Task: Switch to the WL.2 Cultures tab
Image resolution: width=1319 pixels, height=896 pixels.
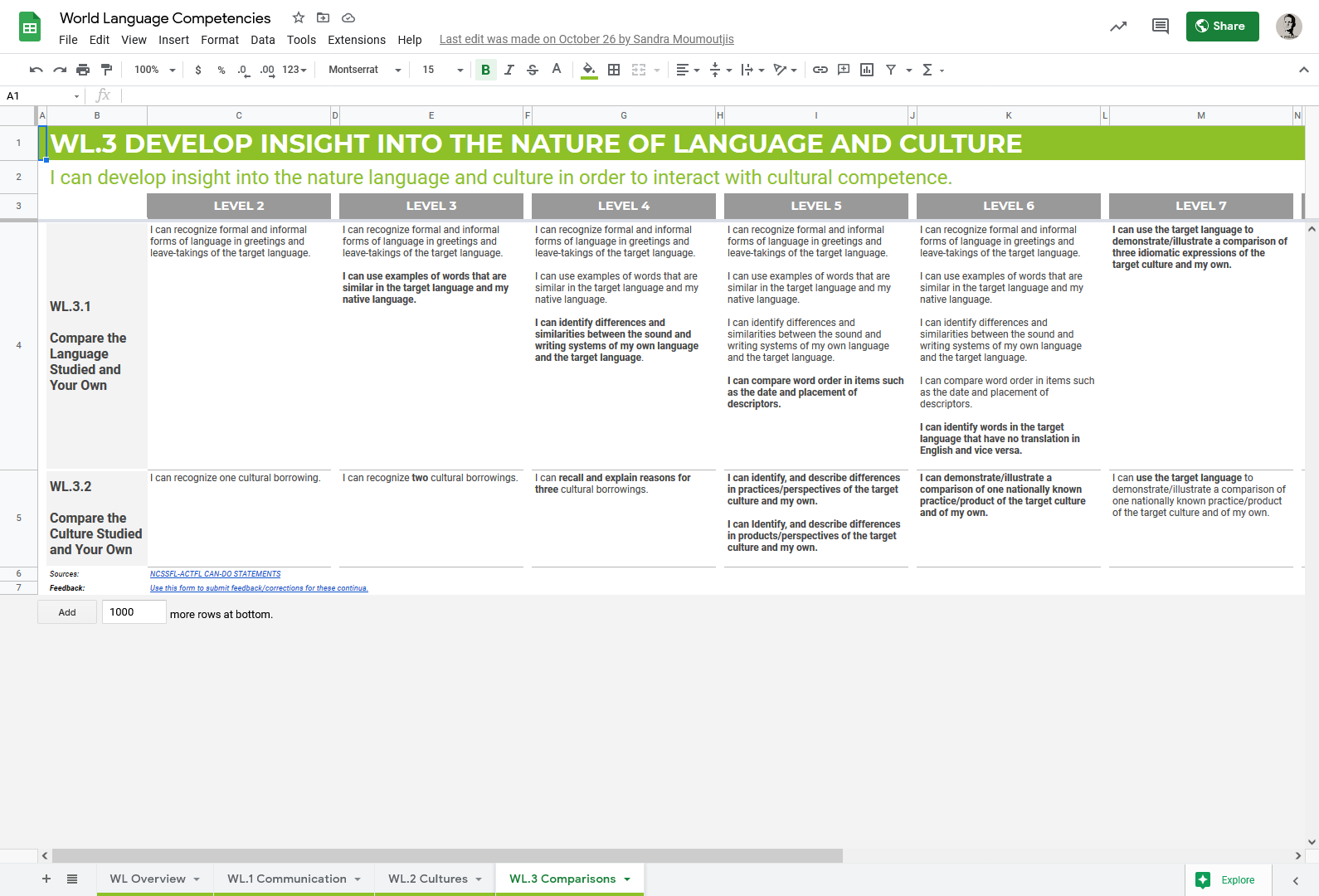Action: (x=428, y=879)
